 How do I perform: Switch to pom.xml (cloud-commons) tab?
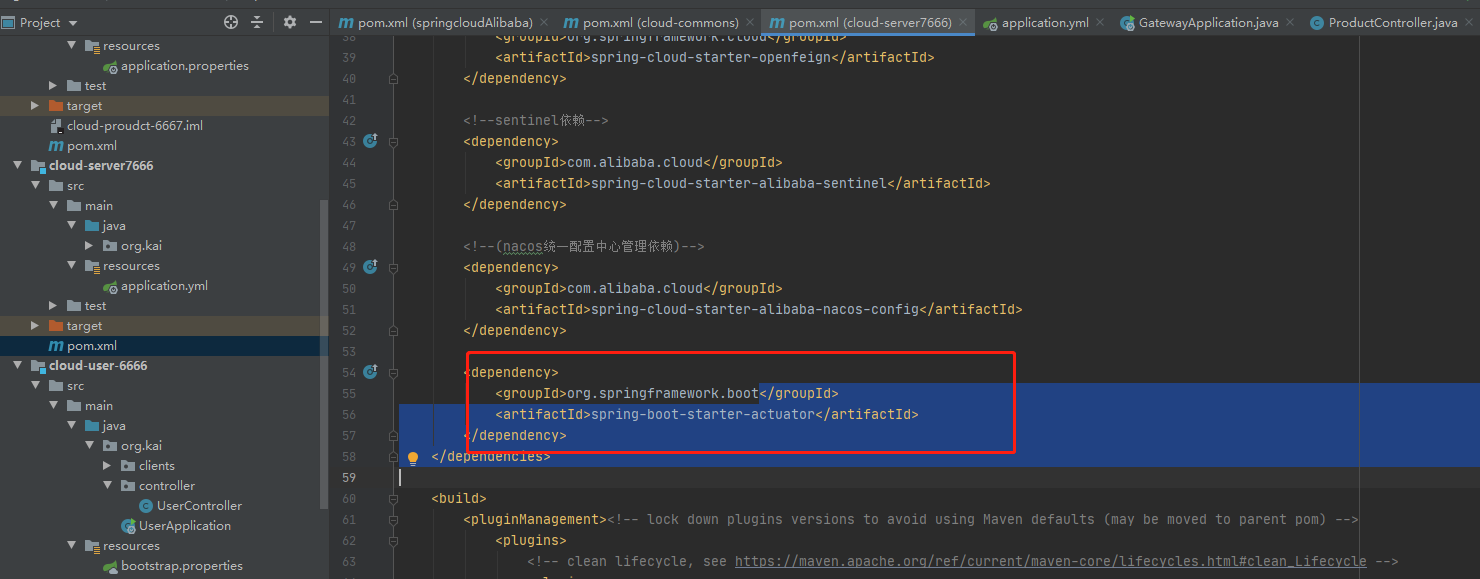661,22
